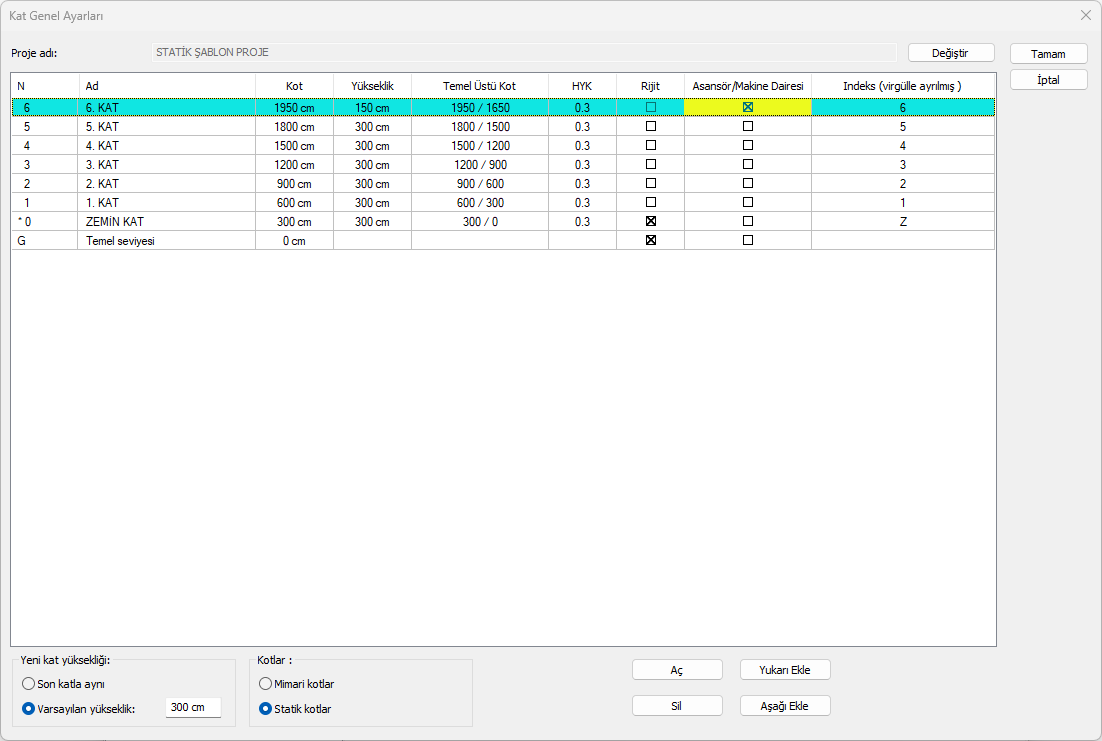Enable Rijit checkbox for 5. KAT row
The image size is (1102, 741).
pos(651,127)
